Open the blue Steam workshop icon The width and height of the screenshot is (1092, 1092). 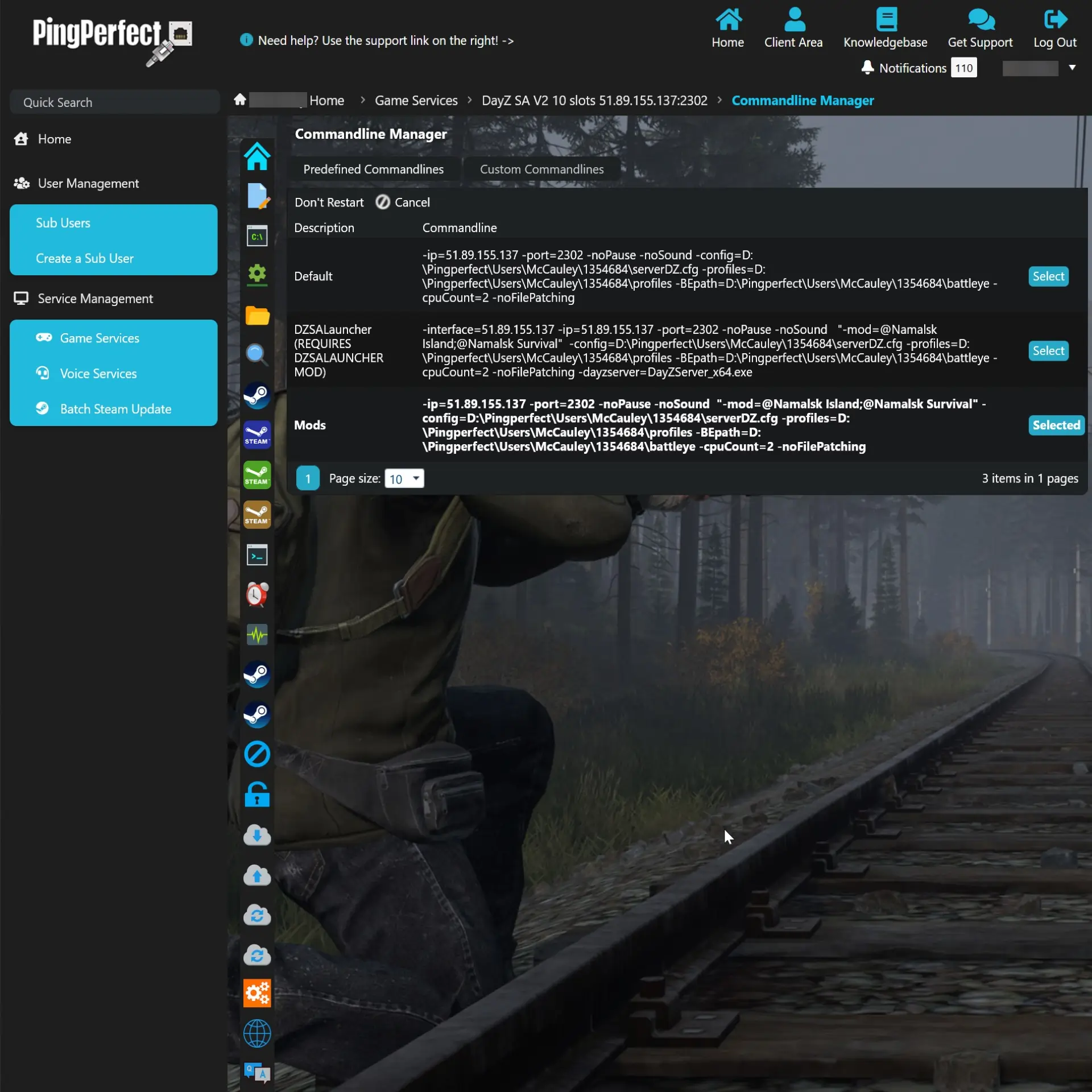(x=257, y=435)
